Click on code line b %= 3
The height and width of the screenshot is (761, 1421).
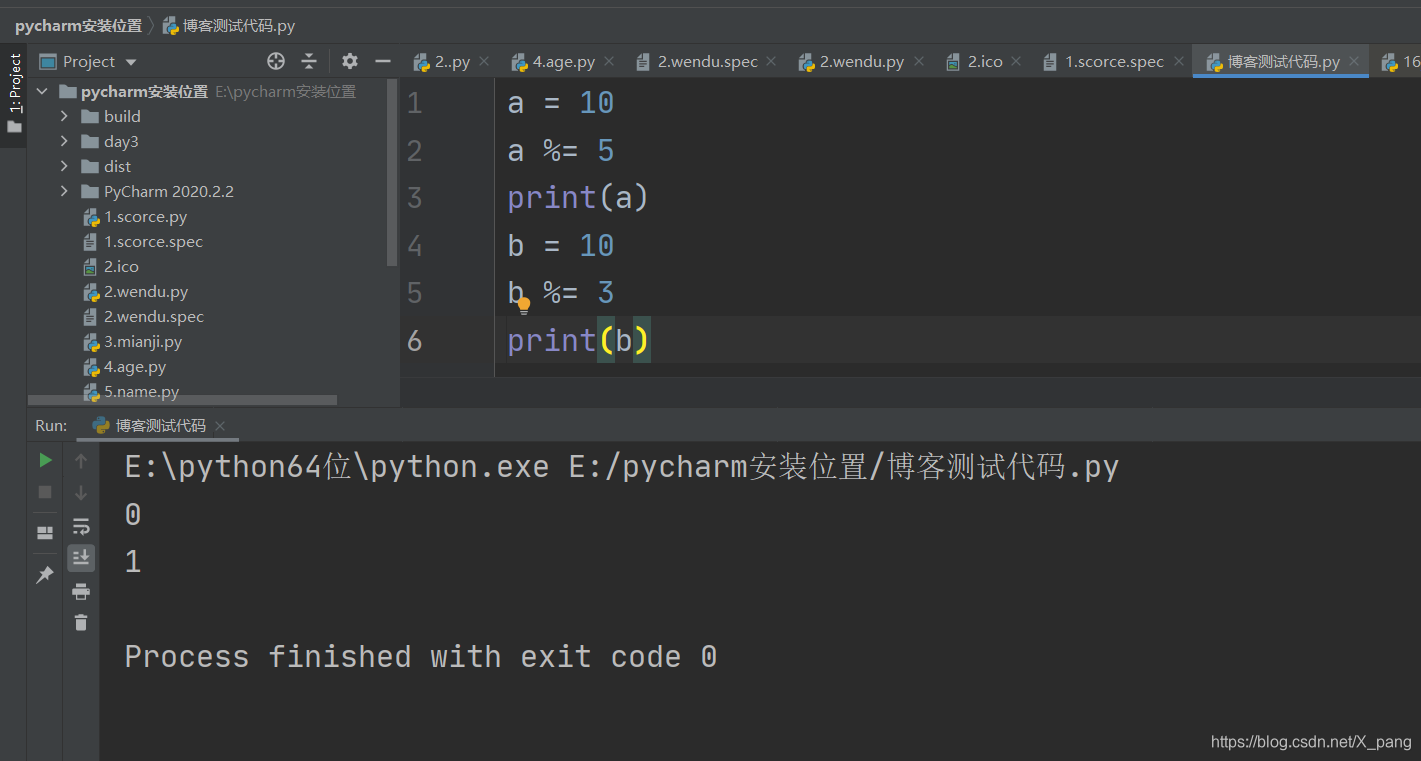point(560,293)
